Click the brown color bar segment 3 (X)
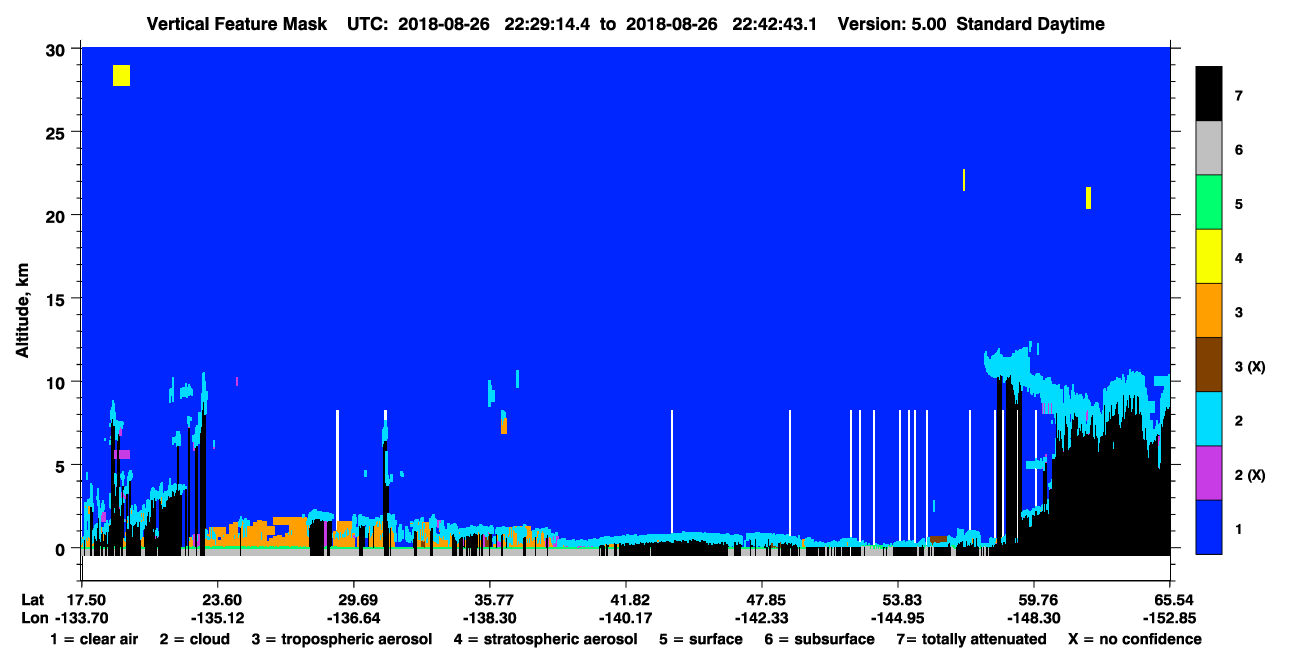Image resolution: width=1300 pixels, height=667 pixels. click(1209, 365)
